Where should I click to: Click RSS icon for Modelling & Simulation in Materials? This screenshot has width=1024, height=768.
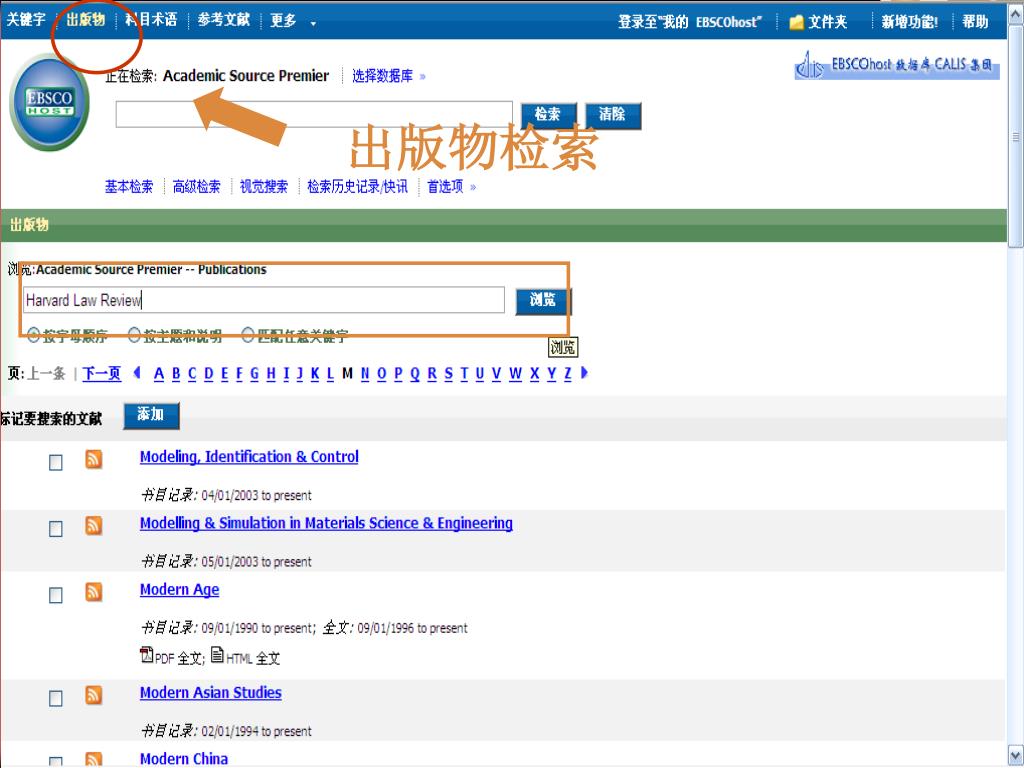[x=94, y=525]
